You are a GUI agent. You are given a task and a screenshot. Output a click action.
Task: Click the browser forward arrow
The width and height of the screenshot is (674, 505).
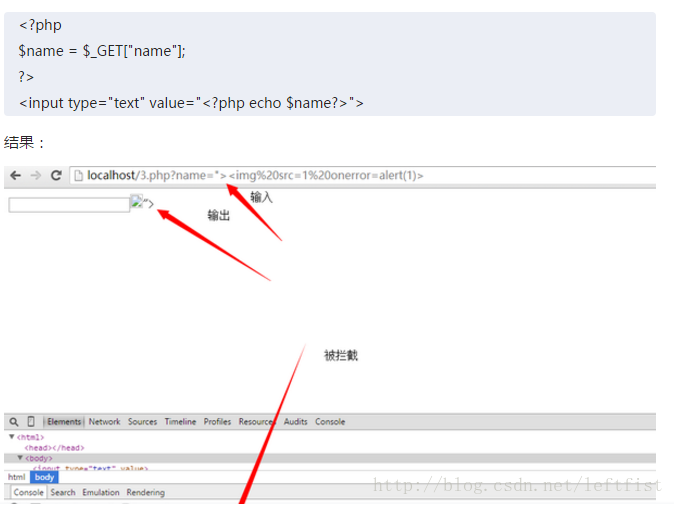pos(36,176)
